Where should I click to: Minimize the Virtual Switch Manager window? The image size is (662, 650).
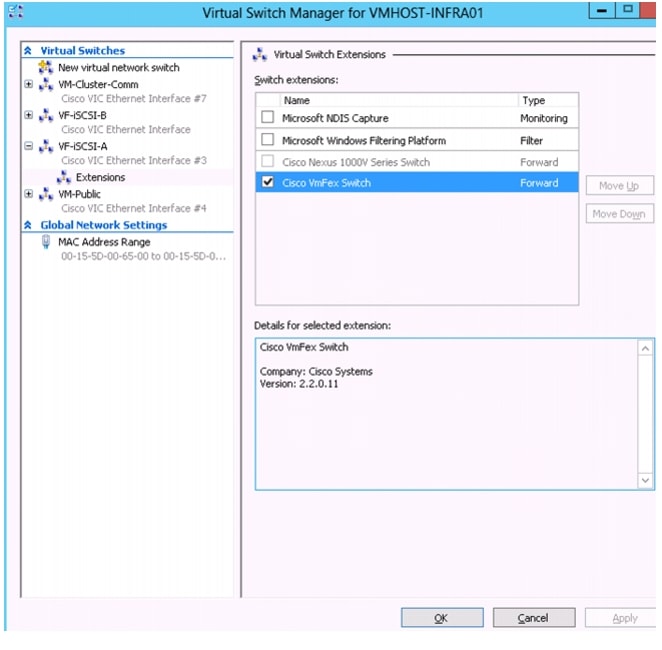point(602,10)
